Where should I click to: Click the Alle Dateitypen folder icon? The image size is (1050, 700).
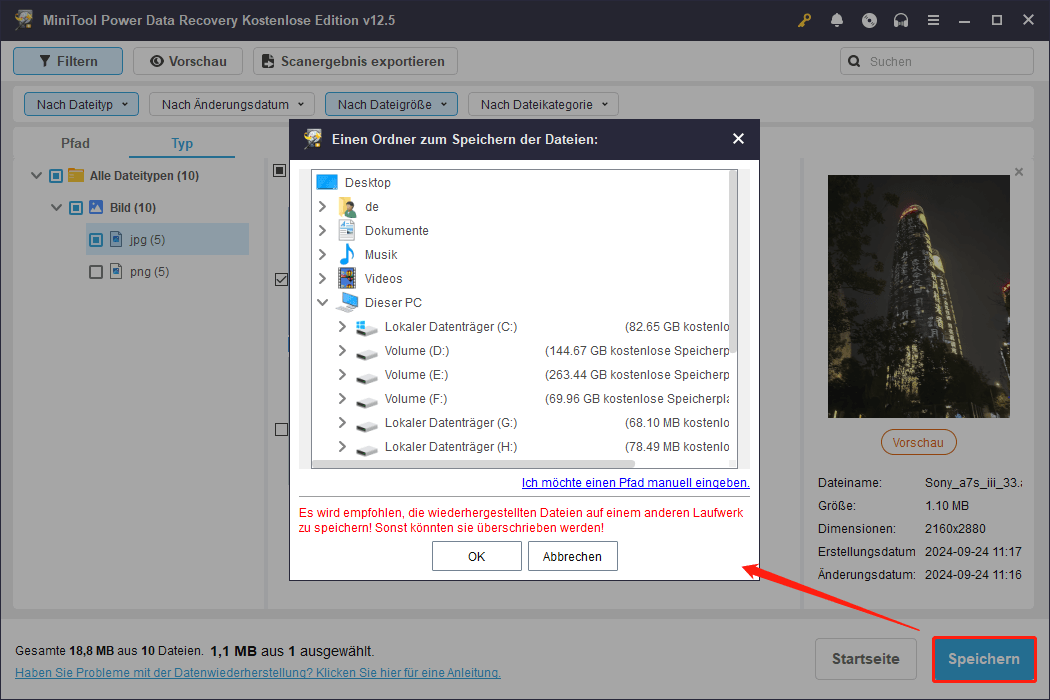click(76, 175)
